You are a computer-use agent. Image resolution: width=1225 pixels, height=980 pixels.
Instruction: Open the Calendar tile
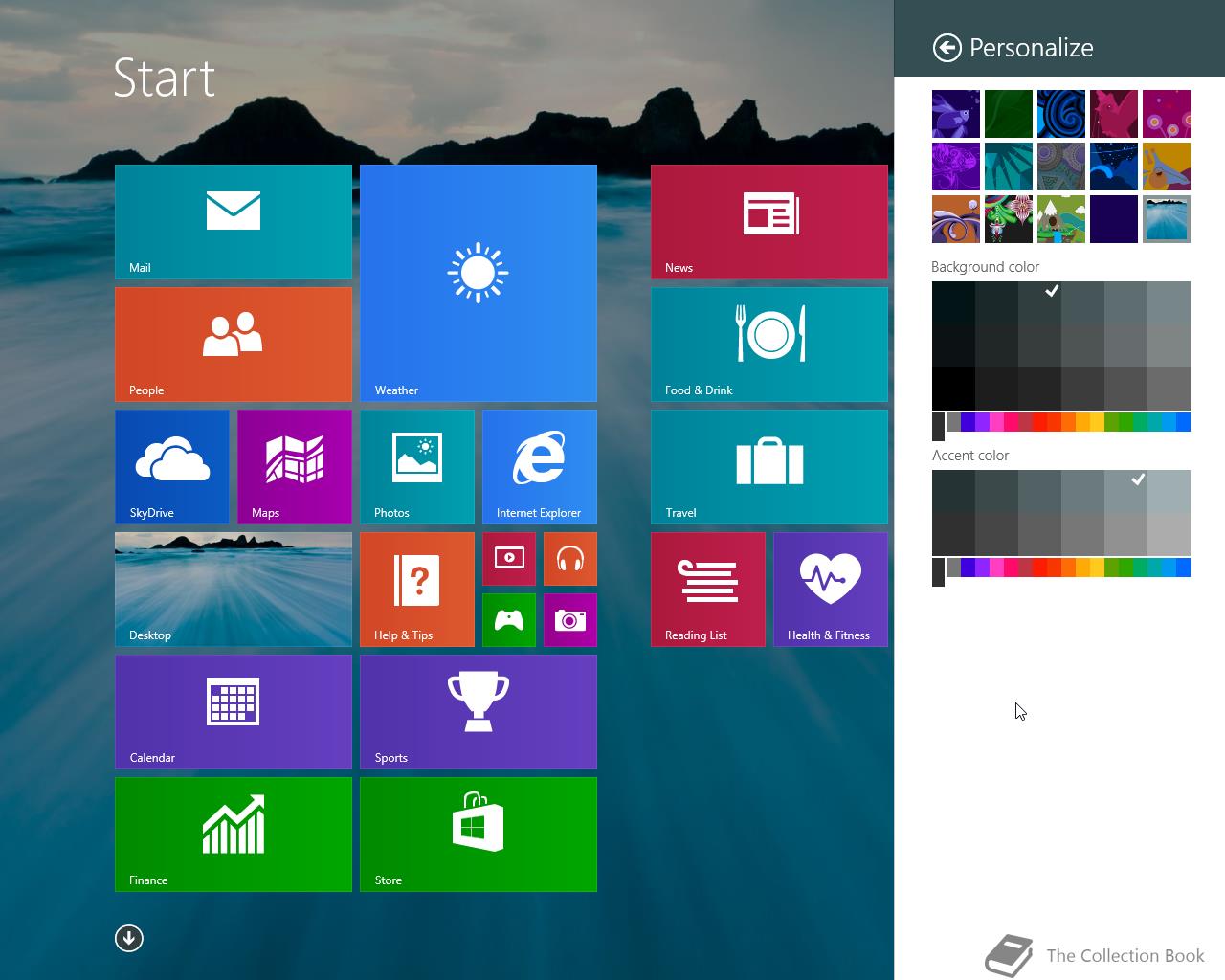234,712
